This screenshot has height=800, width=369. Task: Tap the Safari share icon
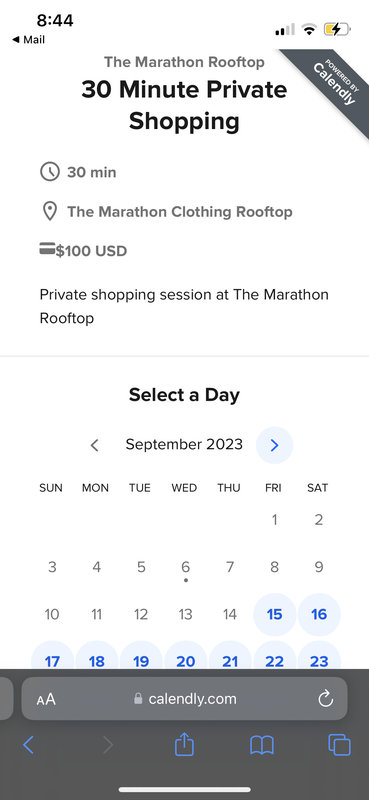click(x=185, y=745)
